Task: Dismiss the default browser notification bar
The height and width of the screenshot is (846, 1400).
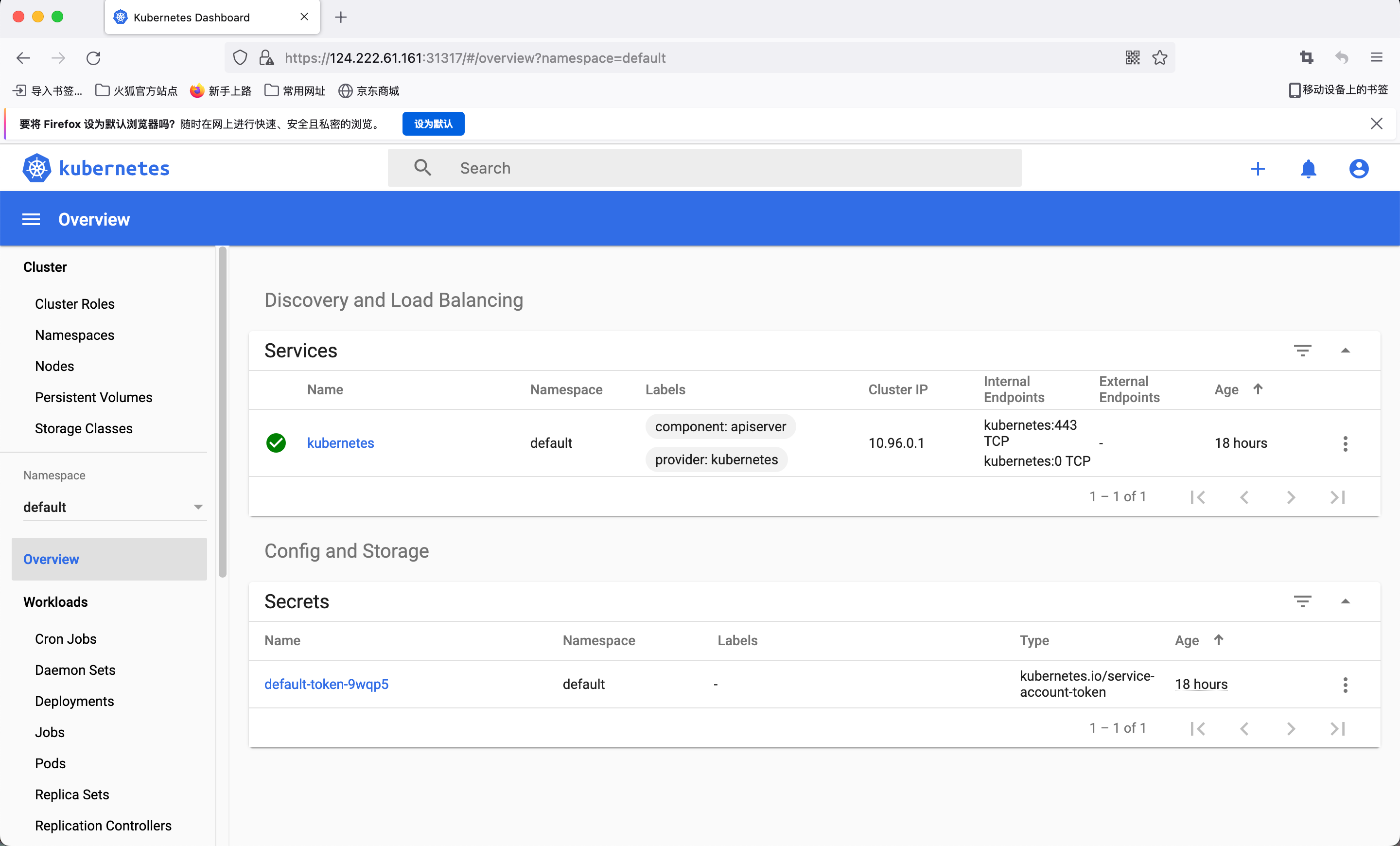Action: click(1376, 123)
